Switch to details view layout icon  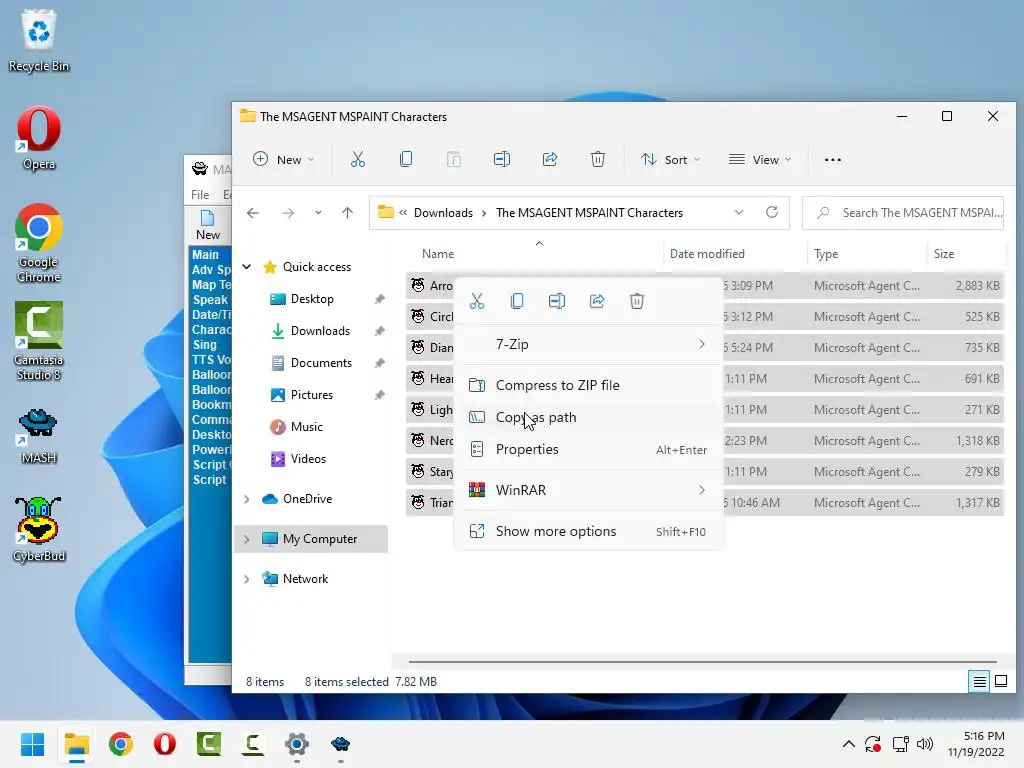980,682
